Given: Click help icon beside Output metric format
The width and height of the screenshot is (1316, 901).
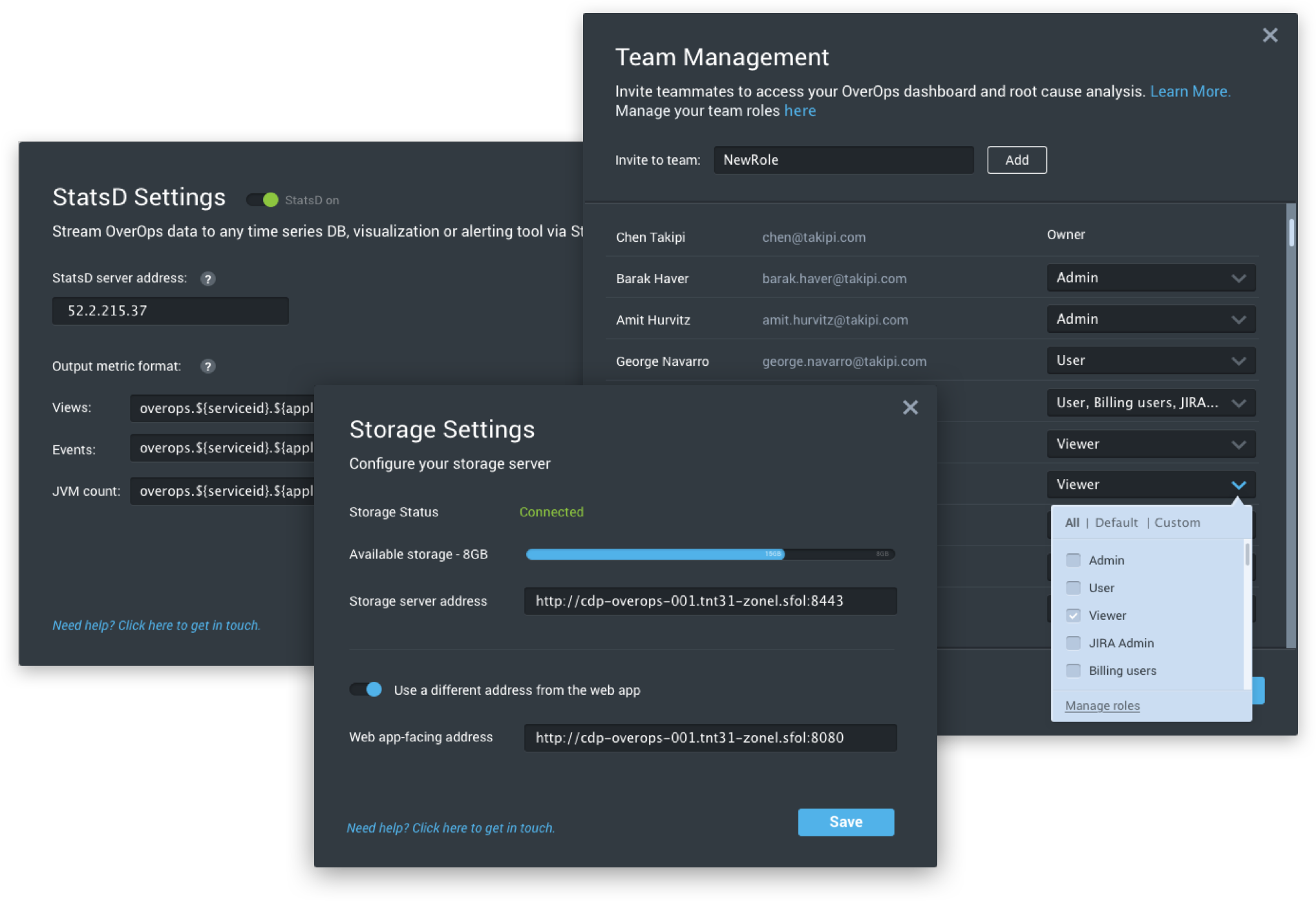Looking at the screenshot, I should [x=207, y=366].
